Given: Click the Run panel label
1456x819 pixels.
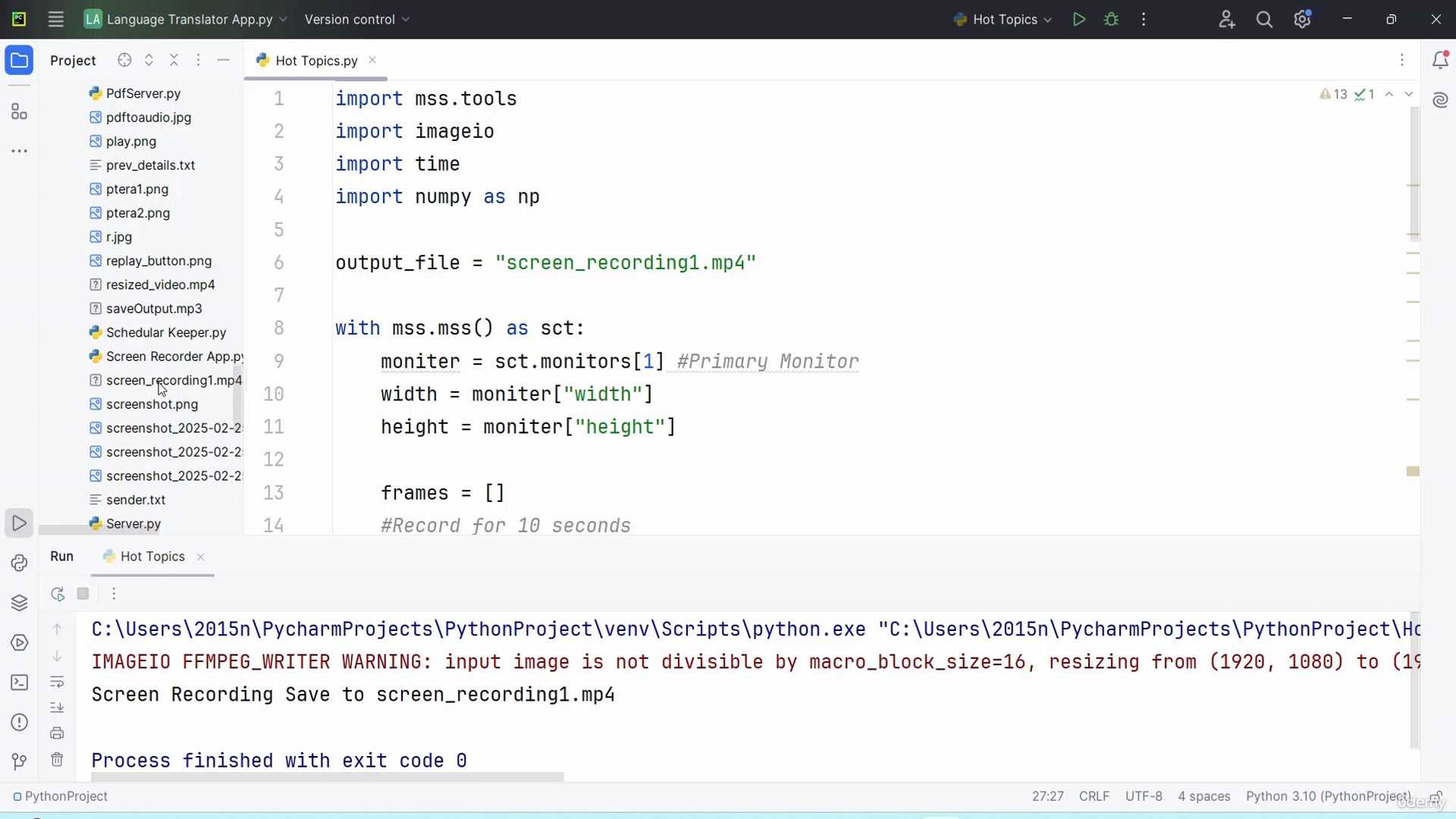Looking at the screenshot, I should point(62,557).
